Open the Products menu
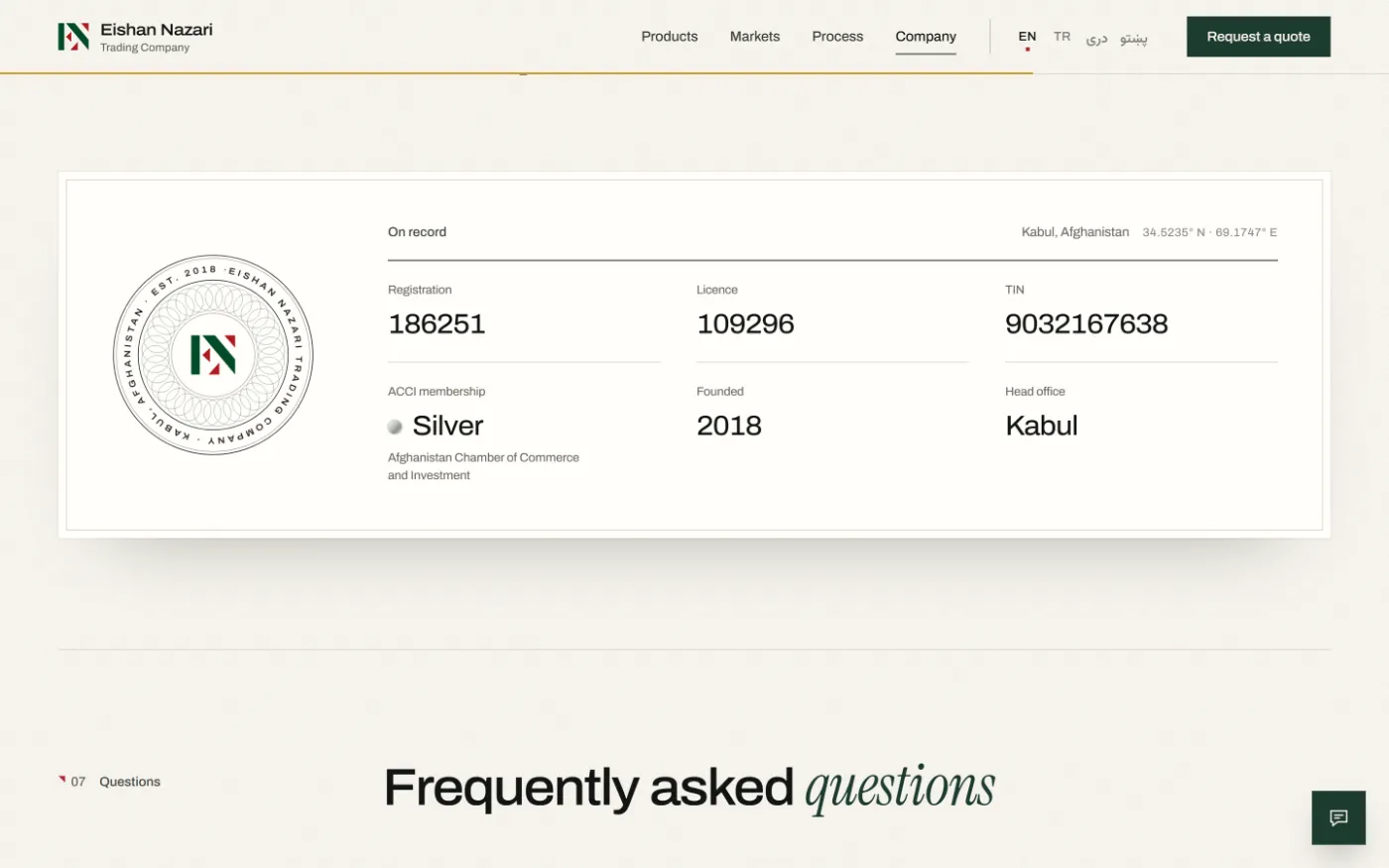Image resolution: width=1389 pixels, height=868 pixels. [x=670, y=37]
